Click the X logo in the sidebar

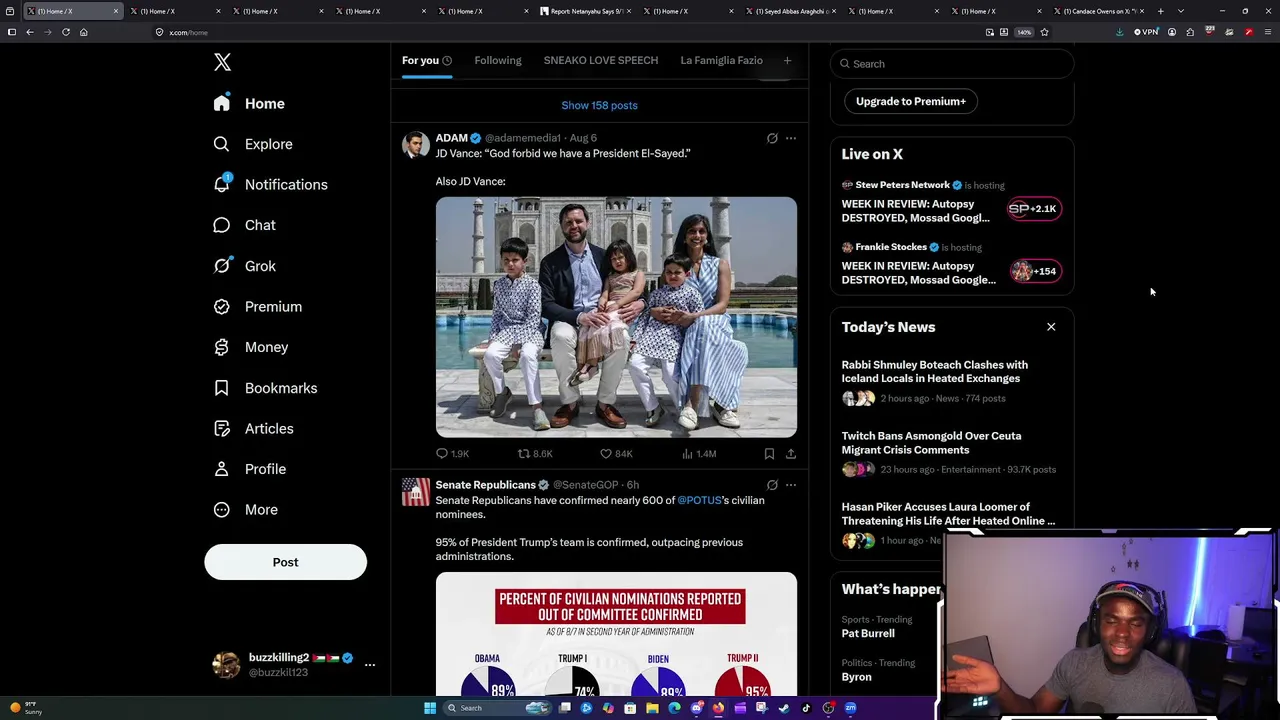222,62
